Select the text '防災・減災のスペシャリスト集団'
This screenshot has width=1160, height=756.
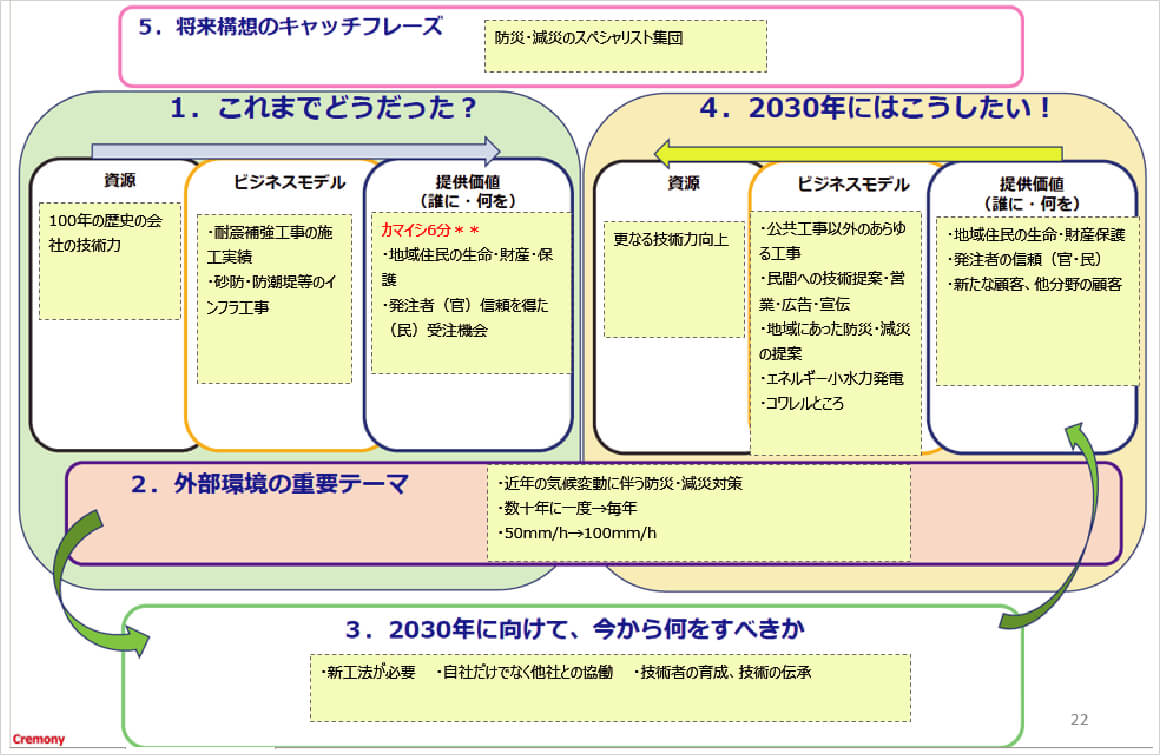(x=588, y=37)
